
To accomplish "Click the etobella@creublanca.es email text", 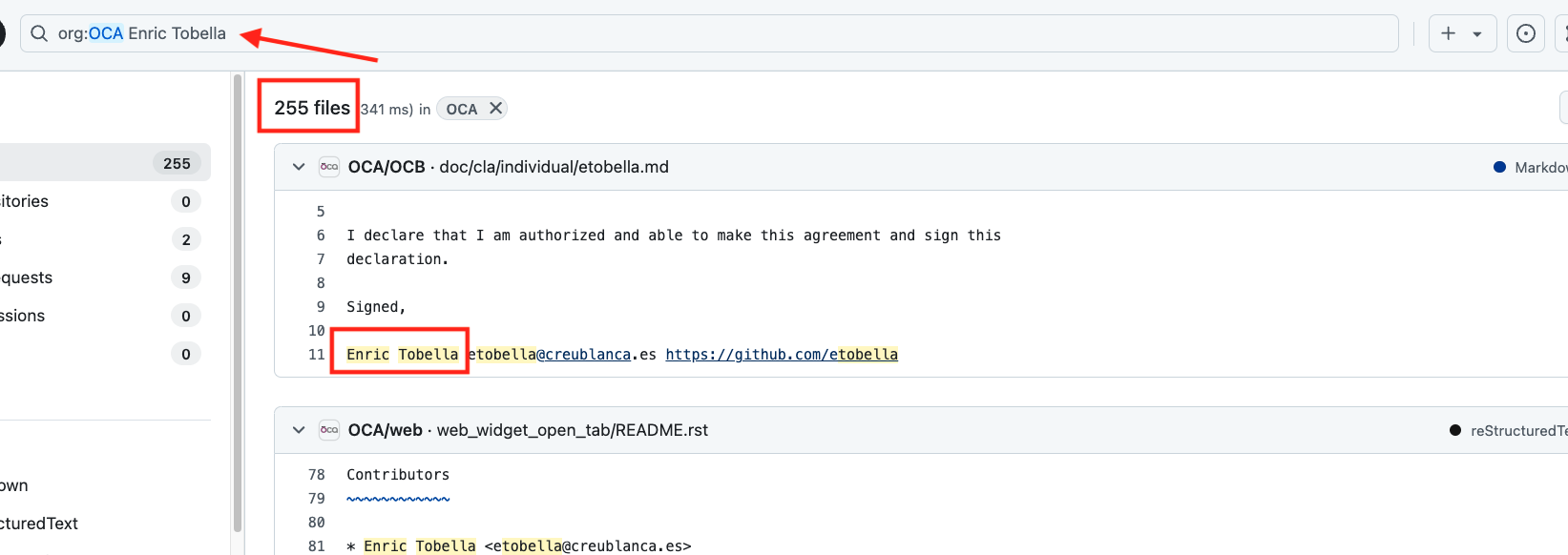I will pyautogui.click(x=561, y=355).
